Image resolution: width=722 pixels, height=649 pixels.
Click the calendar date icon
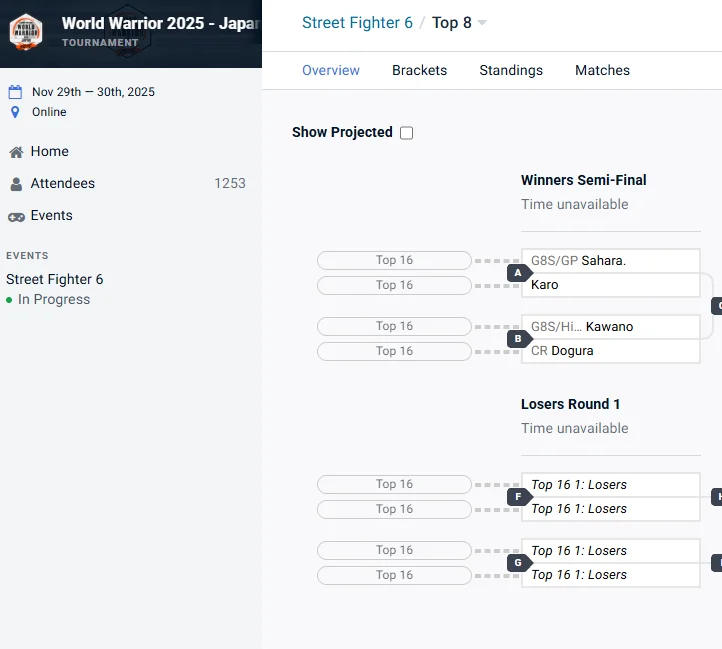click(15, 92)
